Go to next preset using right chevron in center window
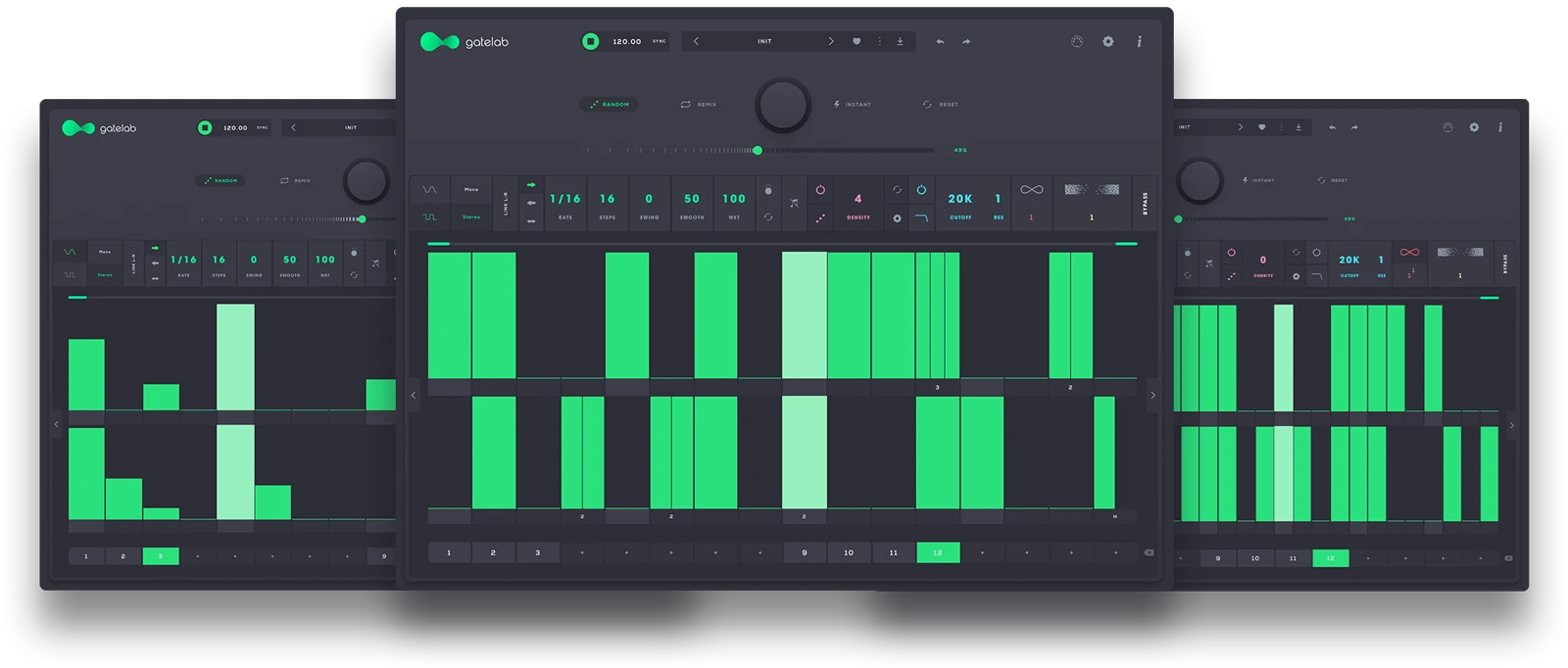Image resolution: width=1568 pixels, height=668 pixels. point(831,41)
